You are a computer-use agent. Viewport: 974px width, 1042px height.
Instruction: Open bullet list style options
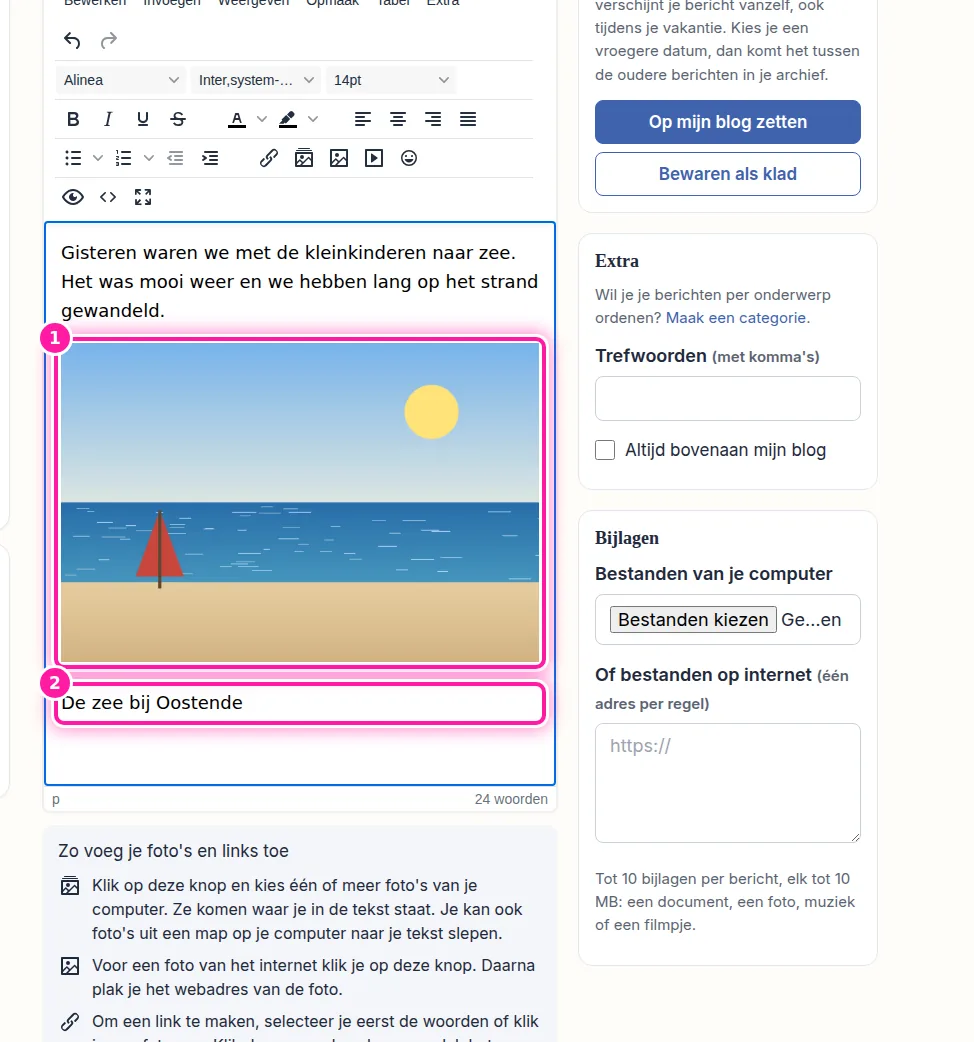(98, 158)
